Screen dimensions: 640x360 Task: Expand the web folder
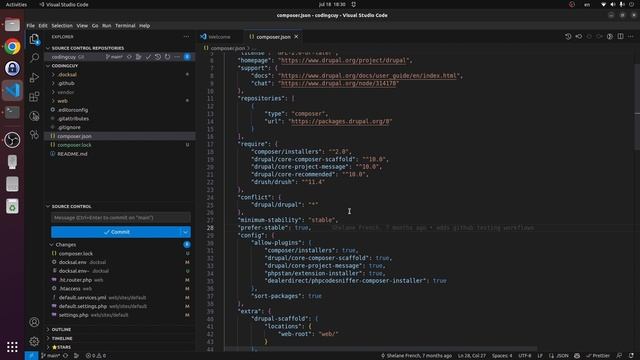62,101
